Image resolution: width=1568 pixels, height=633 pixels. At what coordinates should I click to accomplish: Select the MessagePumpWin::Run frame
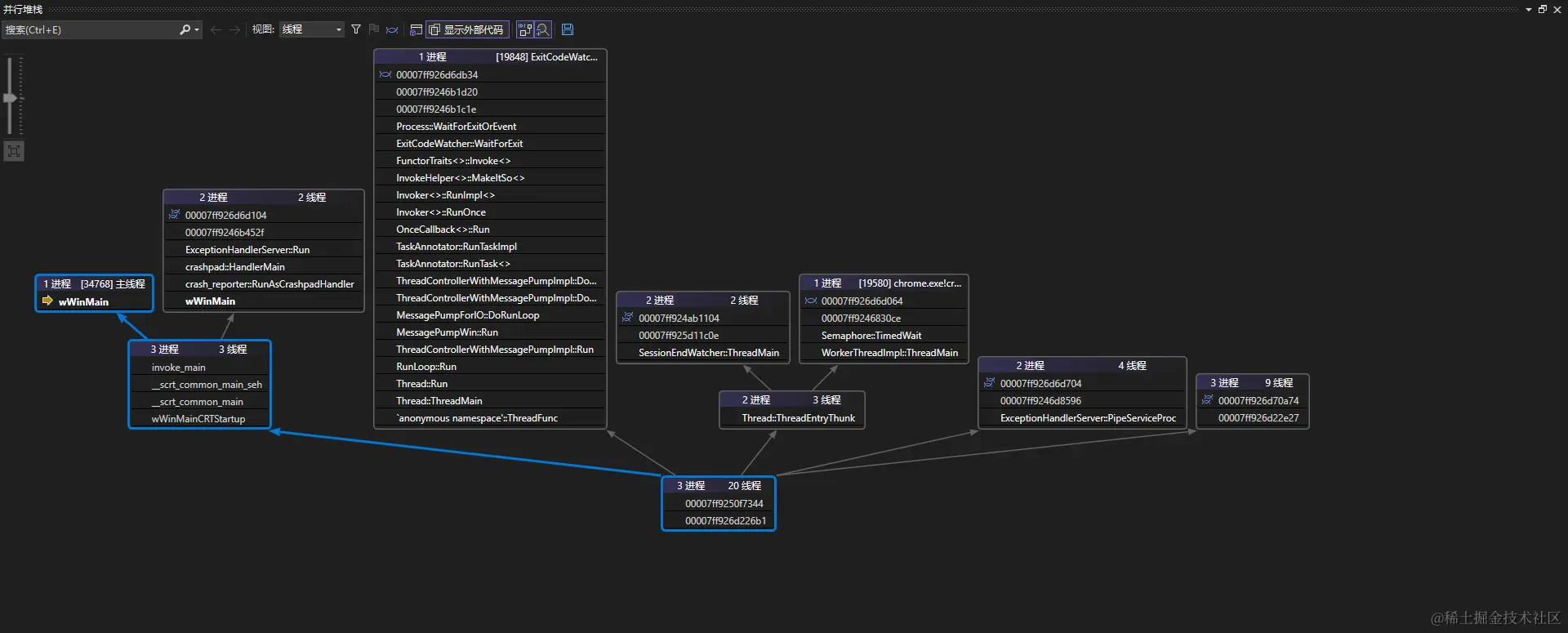(x=490, y=332)
